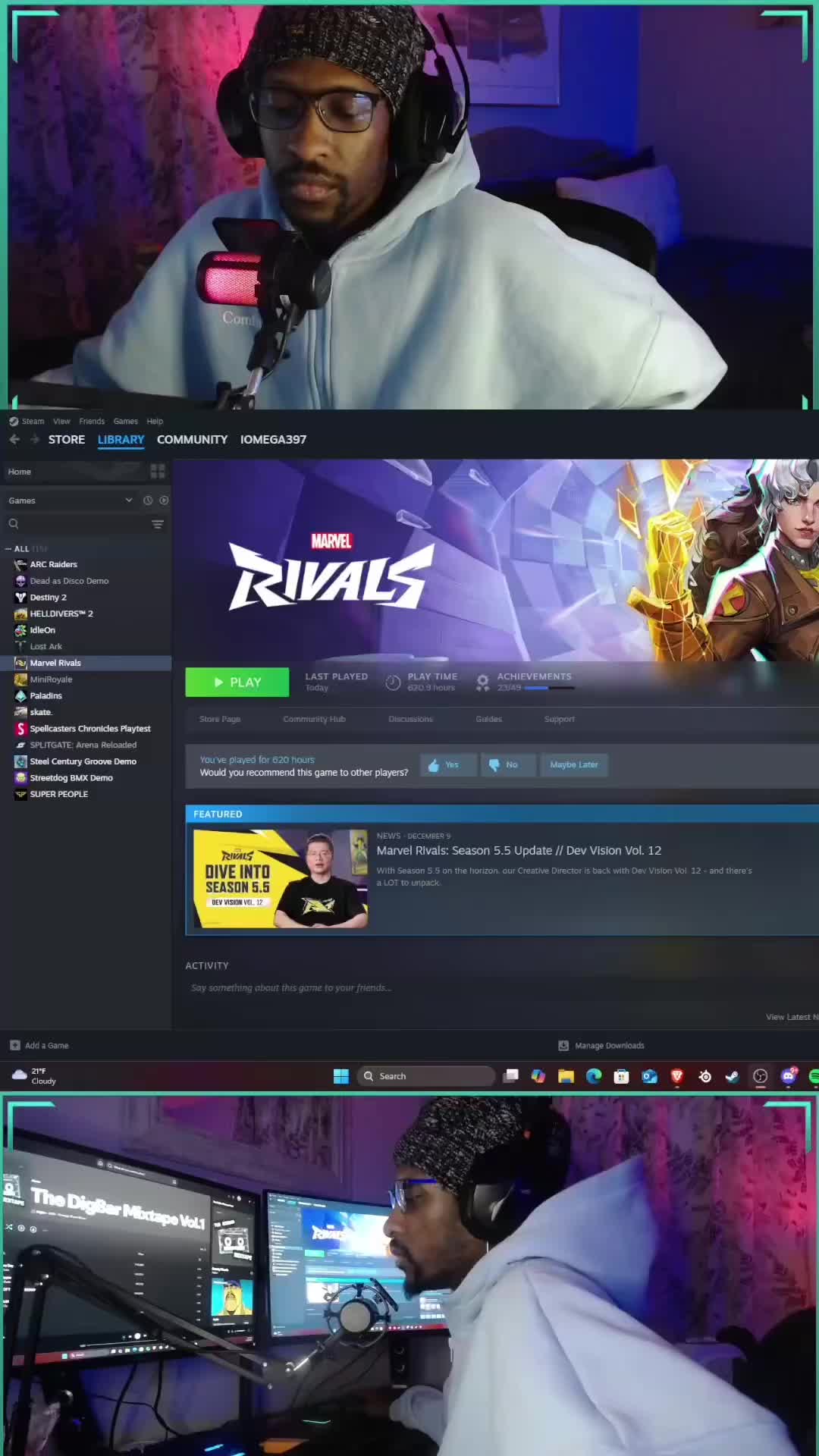Open Steam icon in the taskbar
The image size is (819, 1456).
(733, 1076)
